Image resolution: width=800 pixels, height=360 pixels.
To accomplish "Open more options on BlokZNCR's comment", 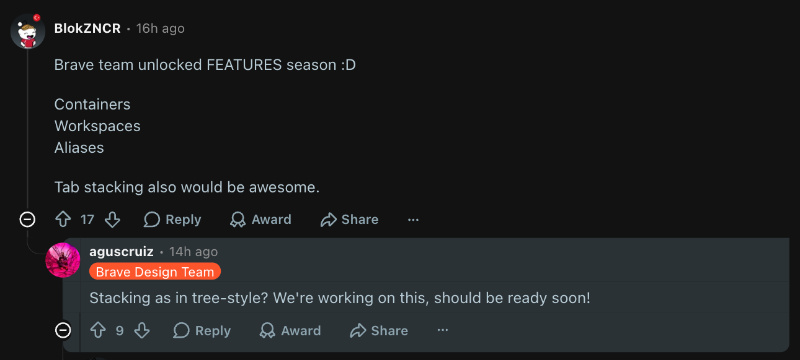I will [413, 220].
